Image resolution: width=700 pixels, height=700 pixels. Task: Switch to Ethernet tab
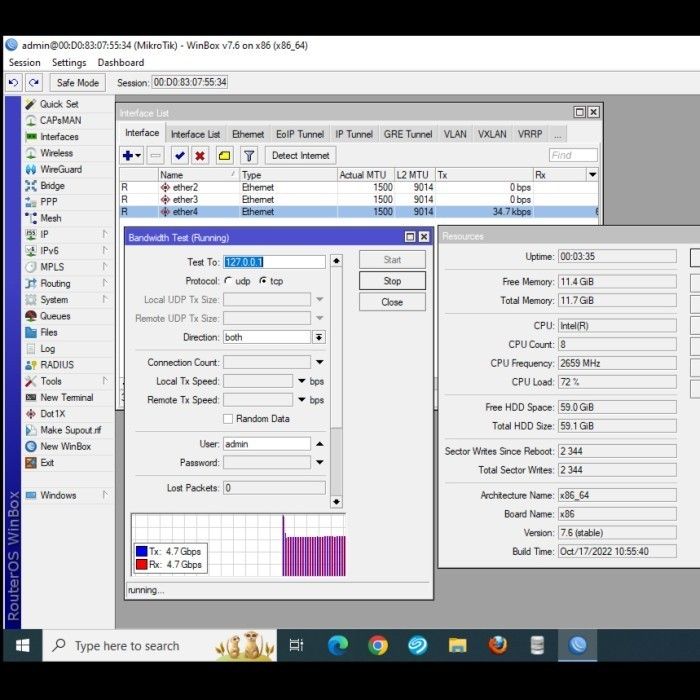pyautogui.click(x=248, y=134)
